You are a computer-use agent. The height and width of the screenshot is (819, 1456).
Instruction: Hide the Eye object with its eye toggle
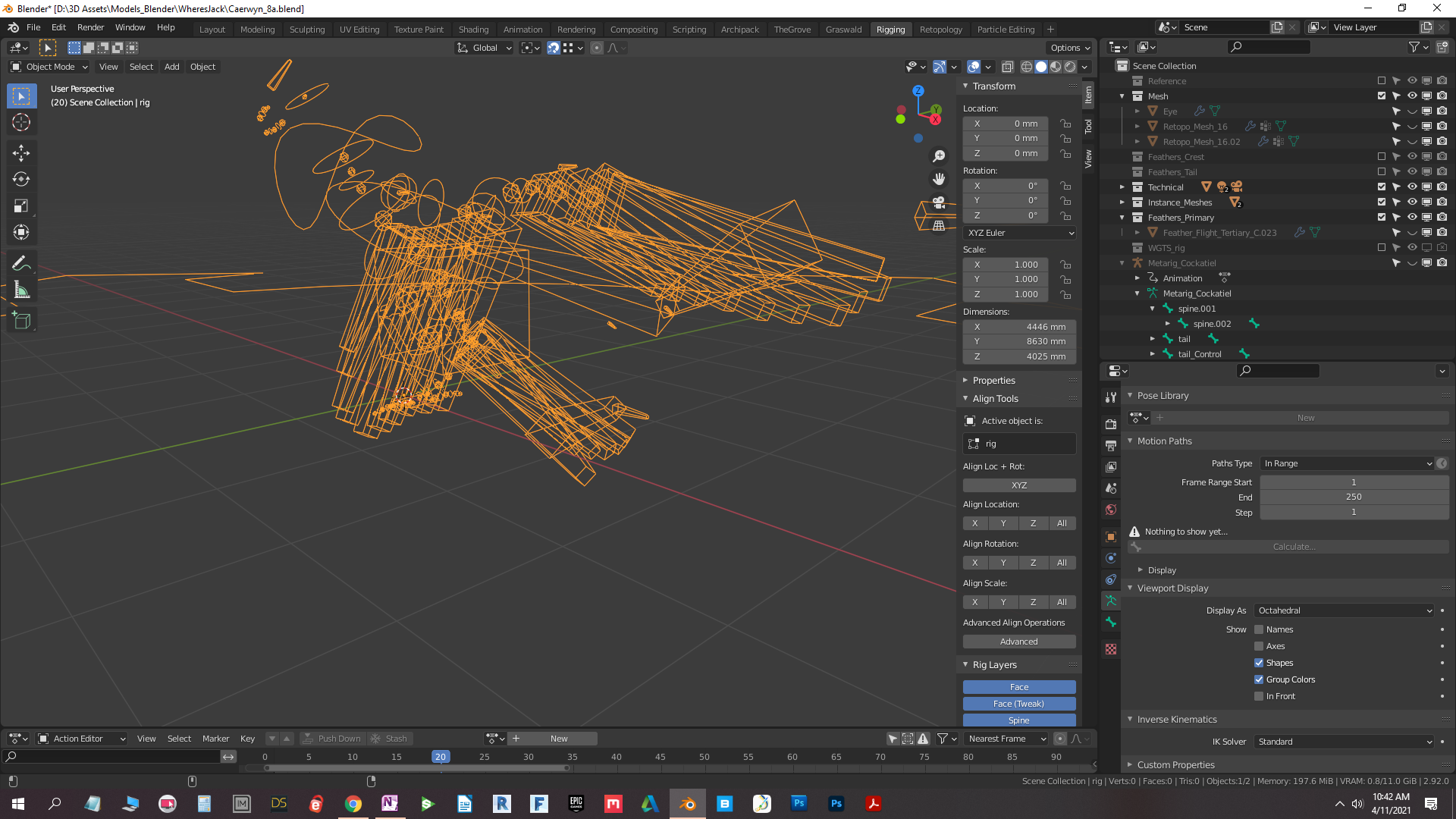(1411, 111)
